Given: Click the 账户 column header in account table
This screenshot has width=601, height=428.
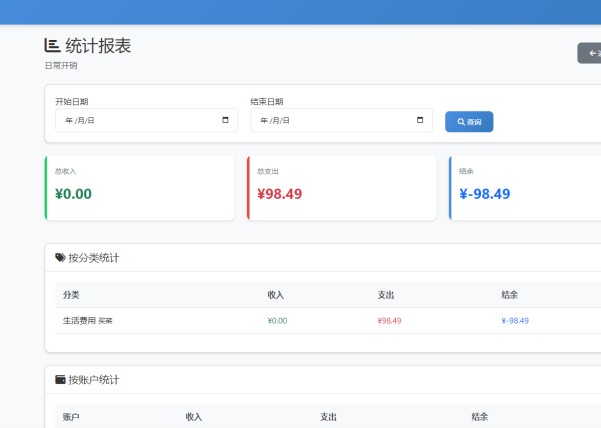Looking at the screenshot, I should pyautogui.click(x=71, y=417).
